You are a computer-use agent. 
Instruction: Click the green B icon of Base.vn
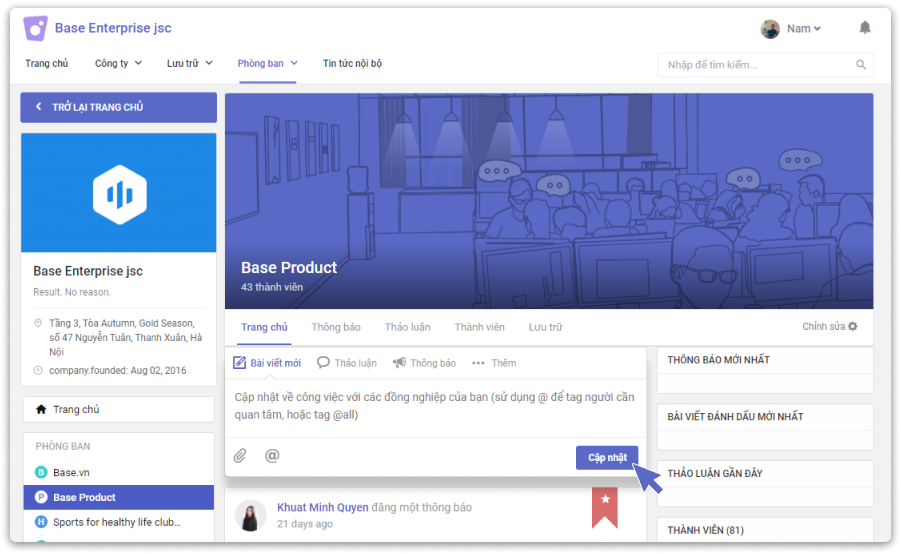(x=41, y=472)
